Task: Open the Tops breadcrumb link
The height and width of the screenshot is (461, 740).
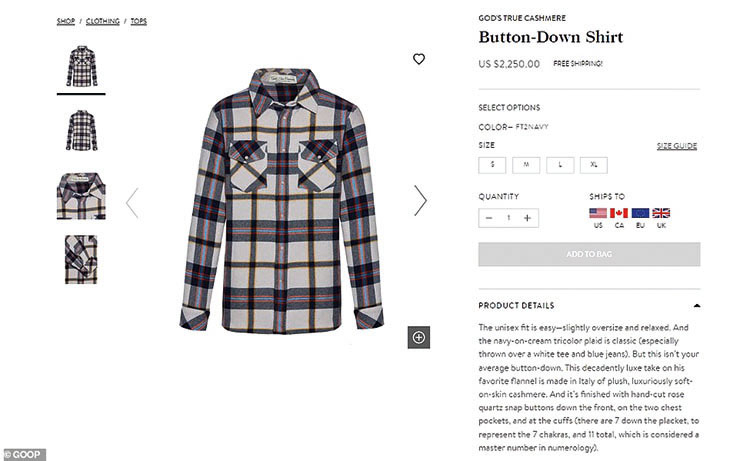Action: [x=139, y=21]
